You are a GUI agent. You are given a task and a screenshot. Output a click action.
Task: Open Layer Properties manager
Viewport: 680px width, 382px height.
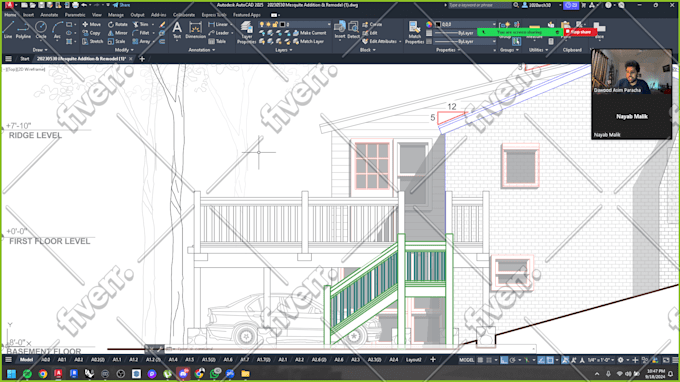246,33
